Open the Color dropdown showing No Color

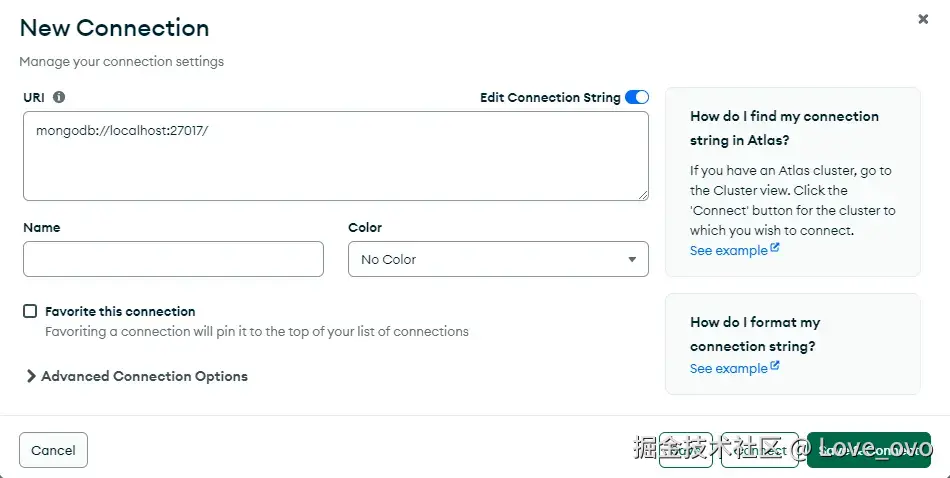click(498, 259)
